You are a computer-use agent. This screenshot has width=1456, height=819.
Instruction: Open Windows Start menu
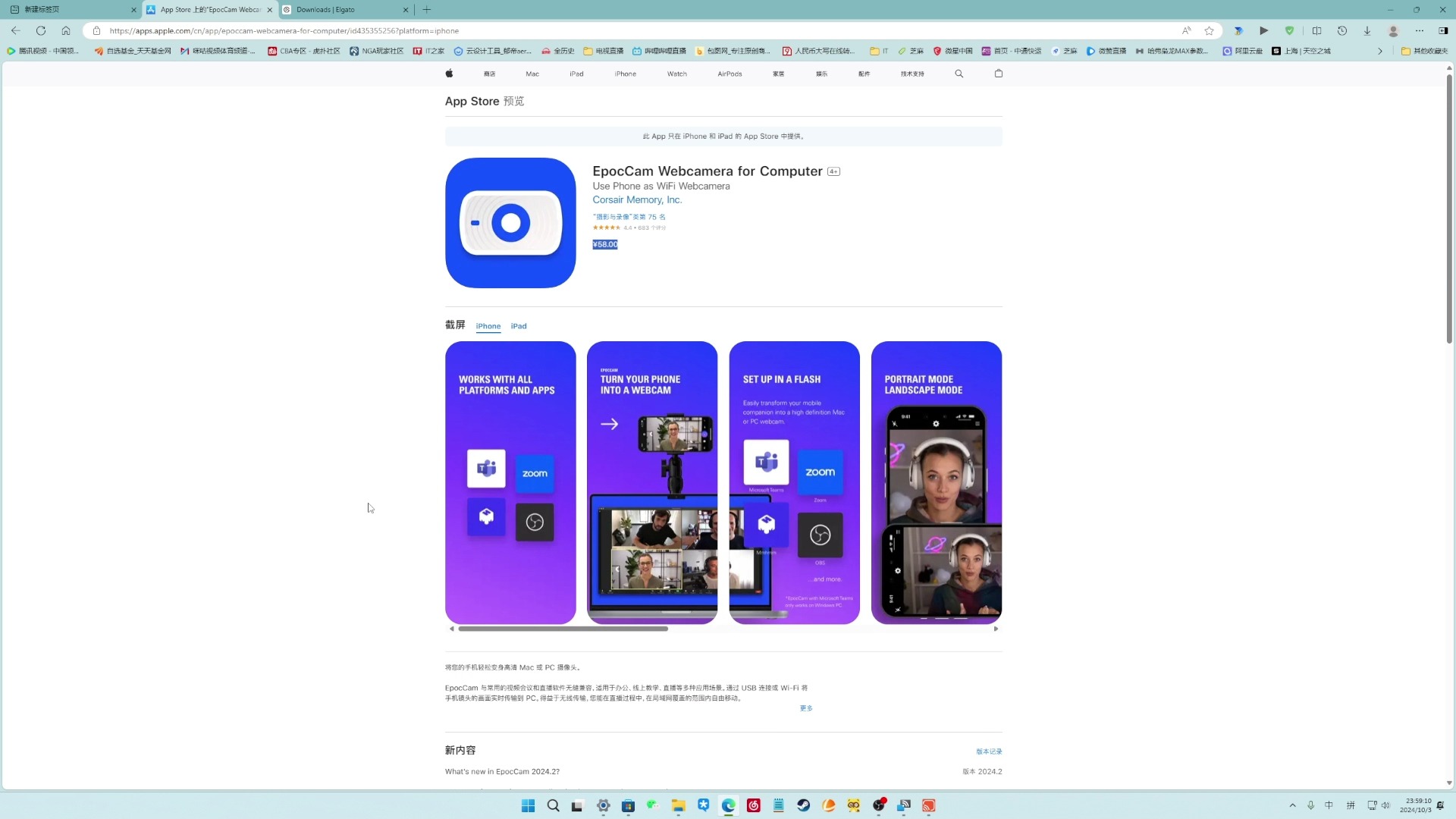pos(529,805)
